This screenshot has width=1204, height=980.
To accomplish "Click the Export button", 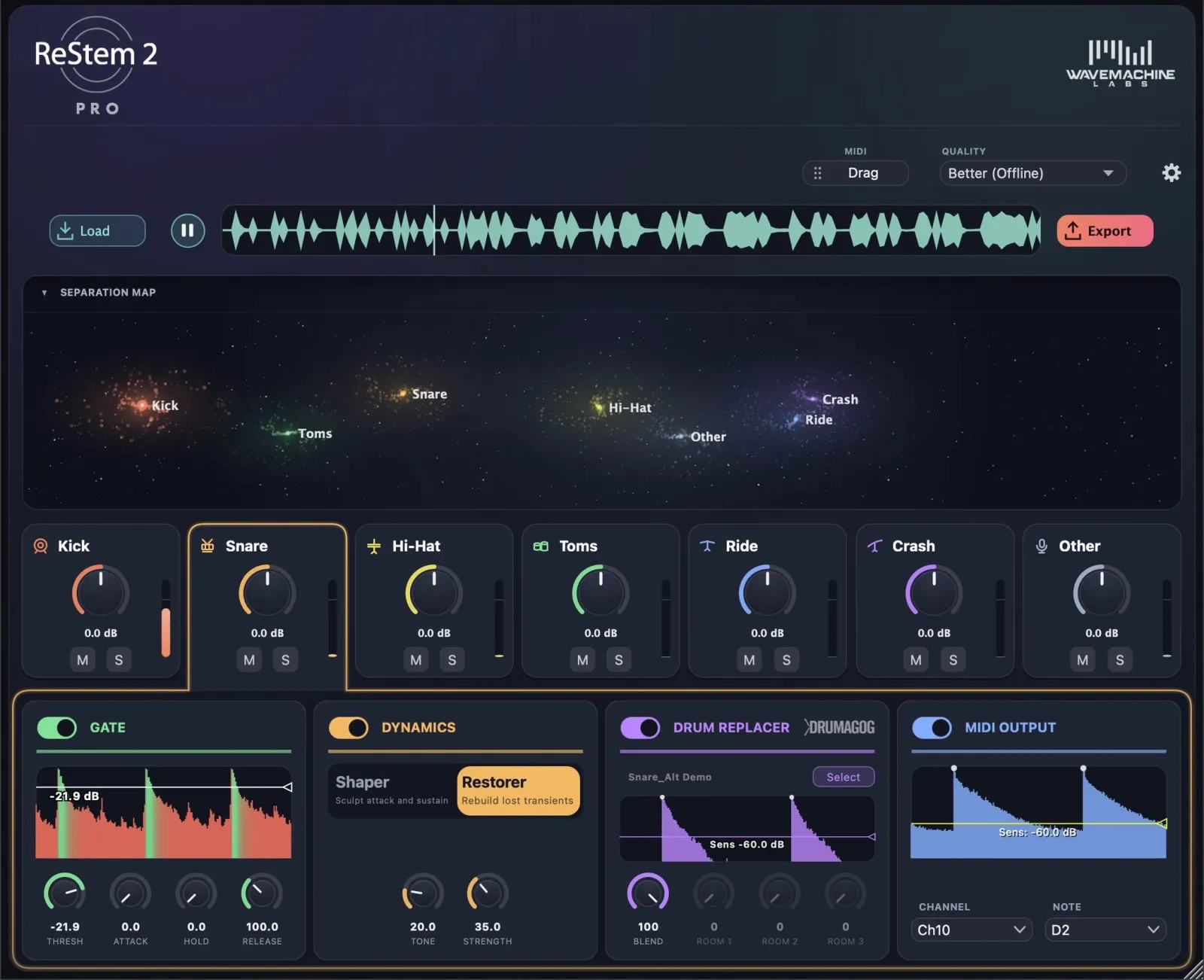I will (1105, 230).
